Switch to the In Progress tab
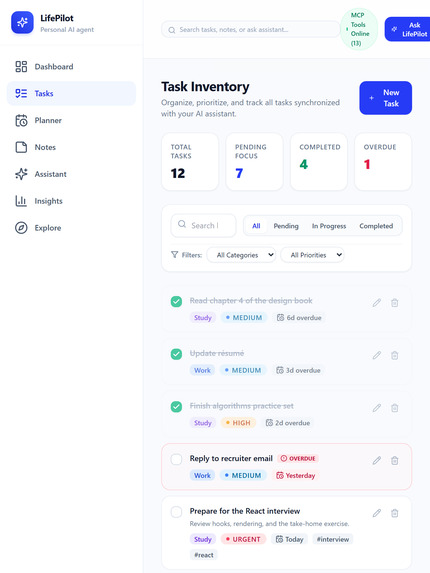Viewport: 430px width, 573px height. coord(329,226)
